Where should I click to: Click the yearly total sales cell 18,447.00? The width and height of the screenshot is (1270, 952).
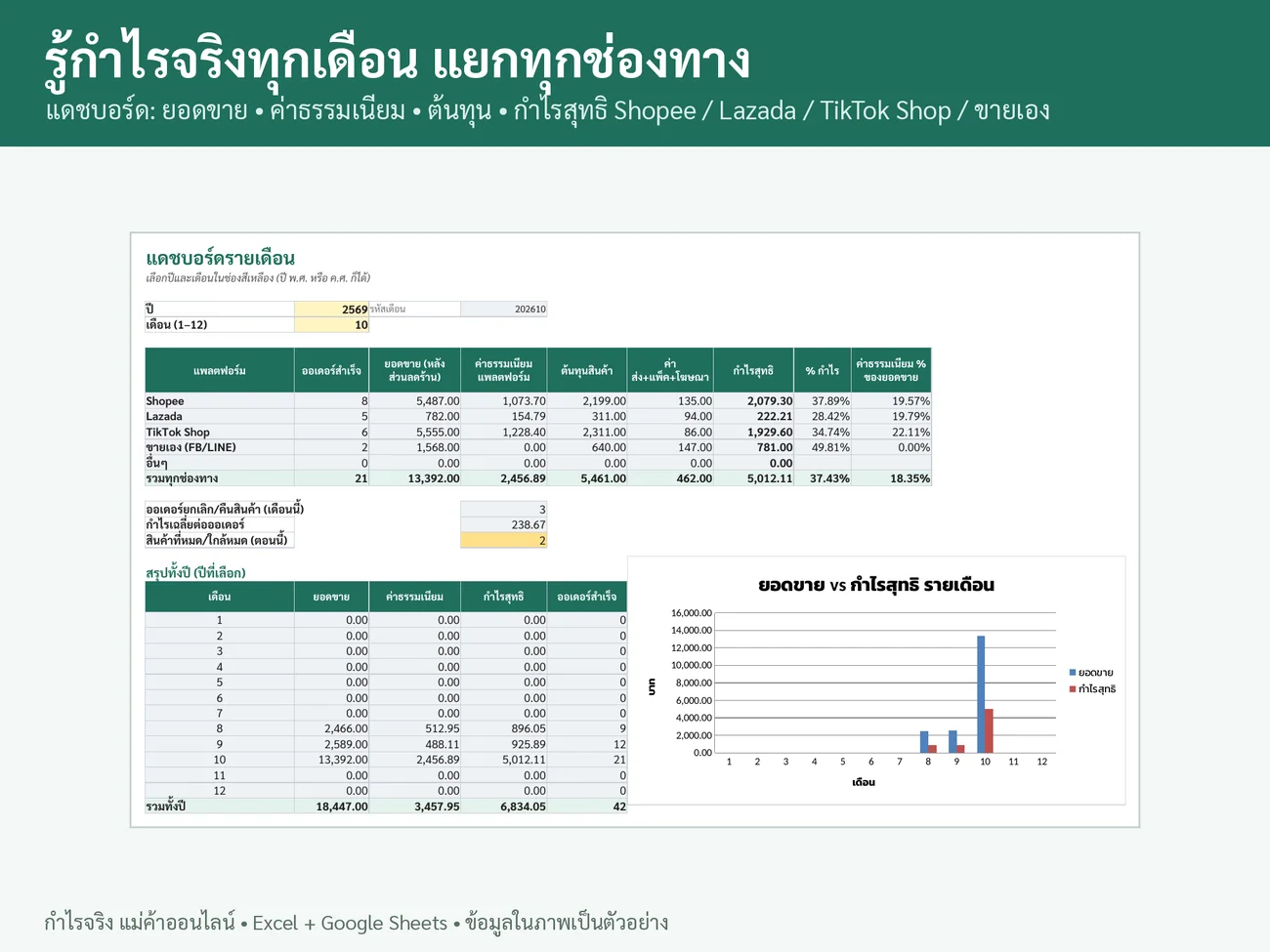(x=332, y=807)
